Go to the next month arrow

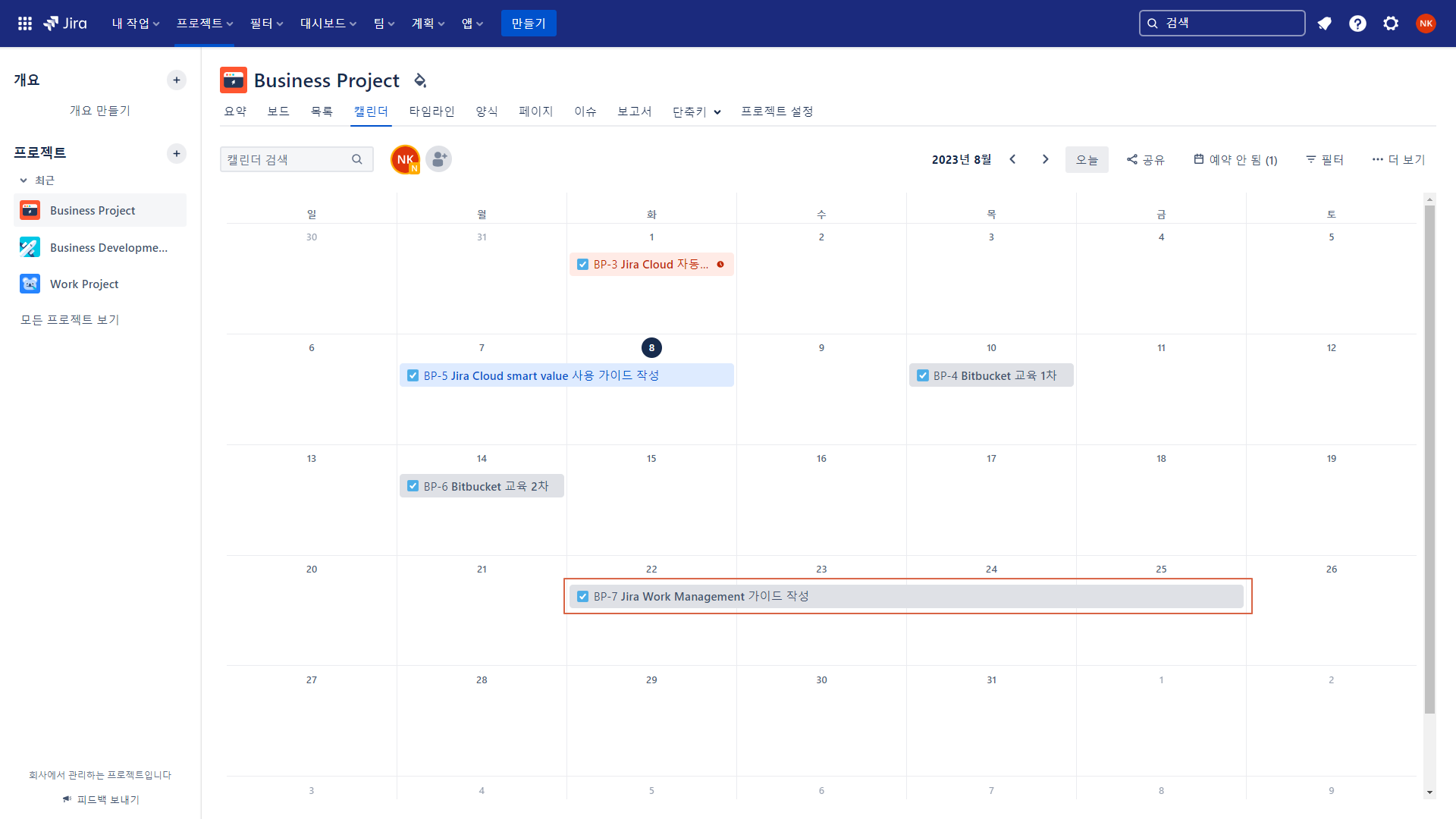click(x=1046, y=159)
